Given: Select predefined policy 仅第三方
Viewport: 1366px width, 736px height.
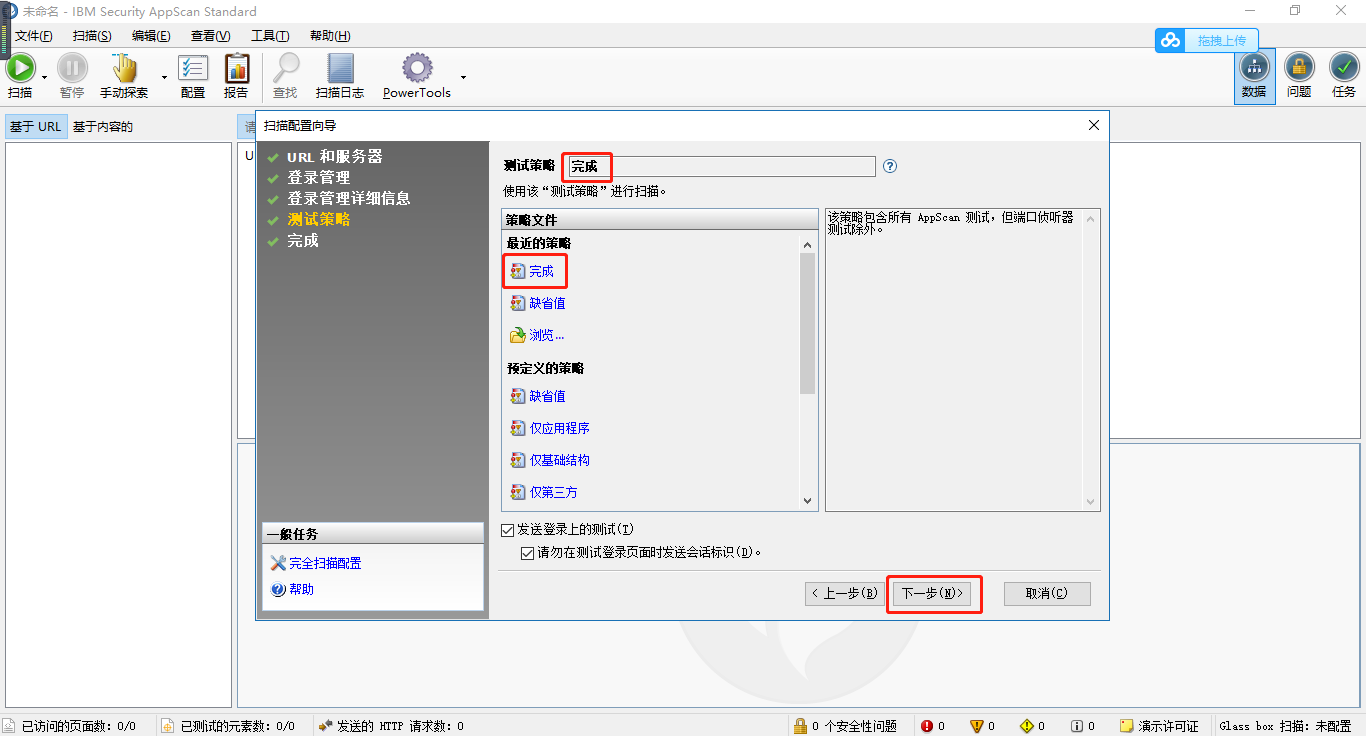Looking at the screenshot, I should point(554,492).
